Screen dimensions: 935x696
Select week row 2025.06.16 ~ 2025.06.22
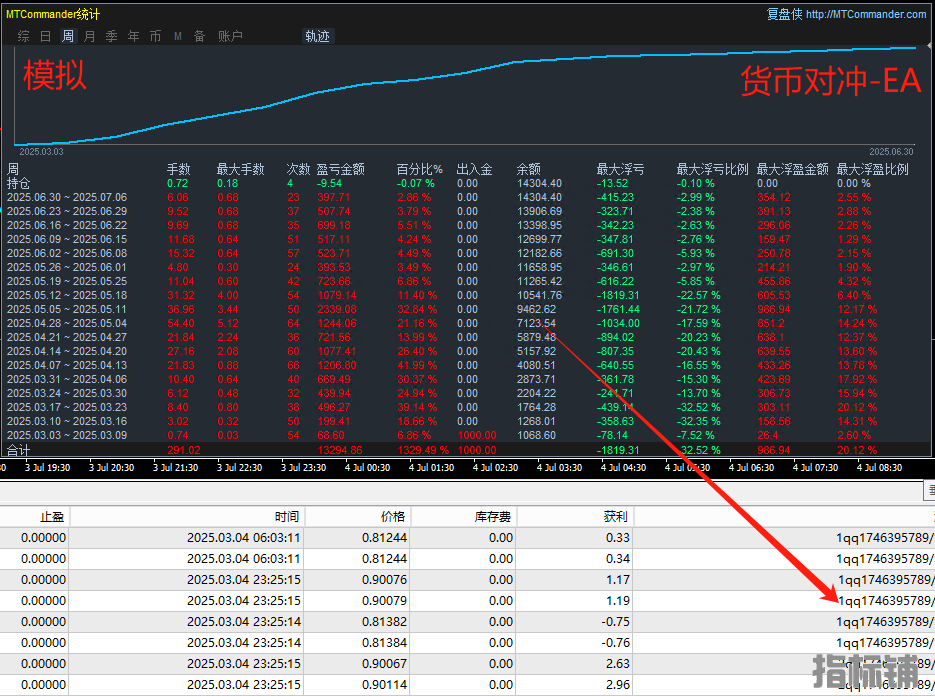tap(465, 225)
